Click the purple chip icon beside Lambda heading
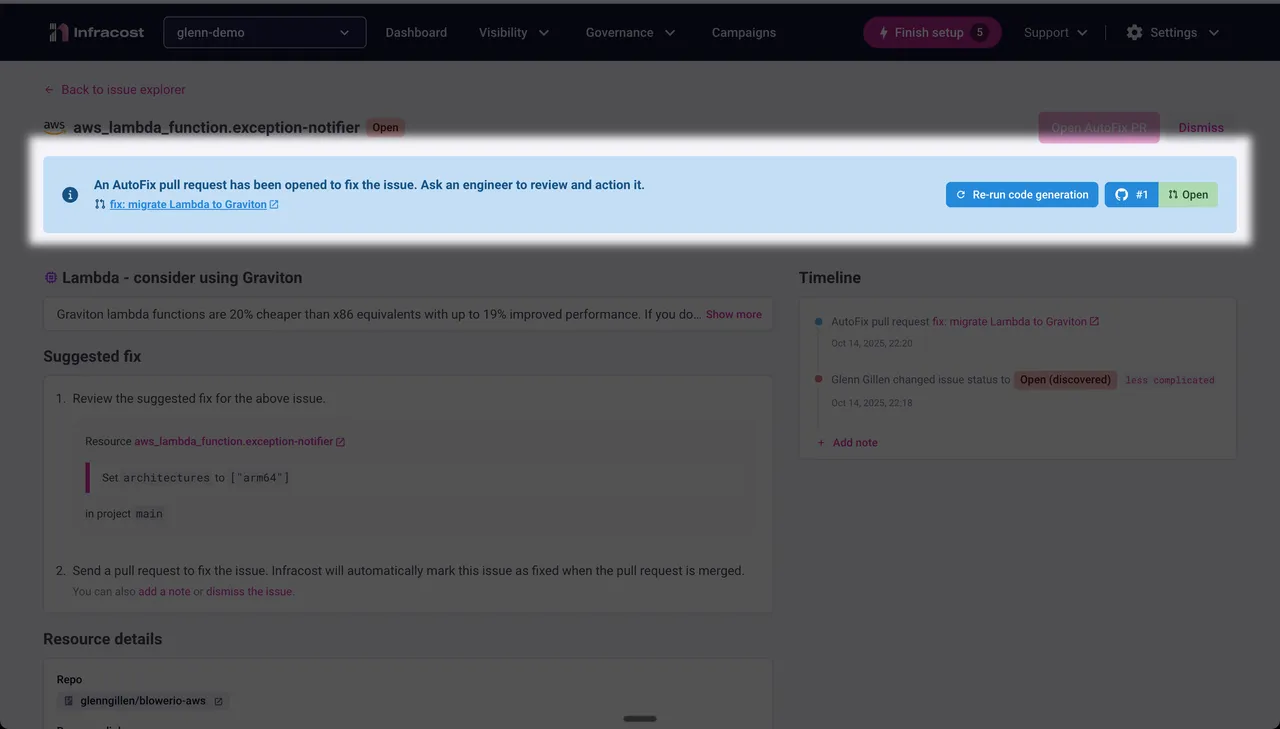 [x=51, y=277]
